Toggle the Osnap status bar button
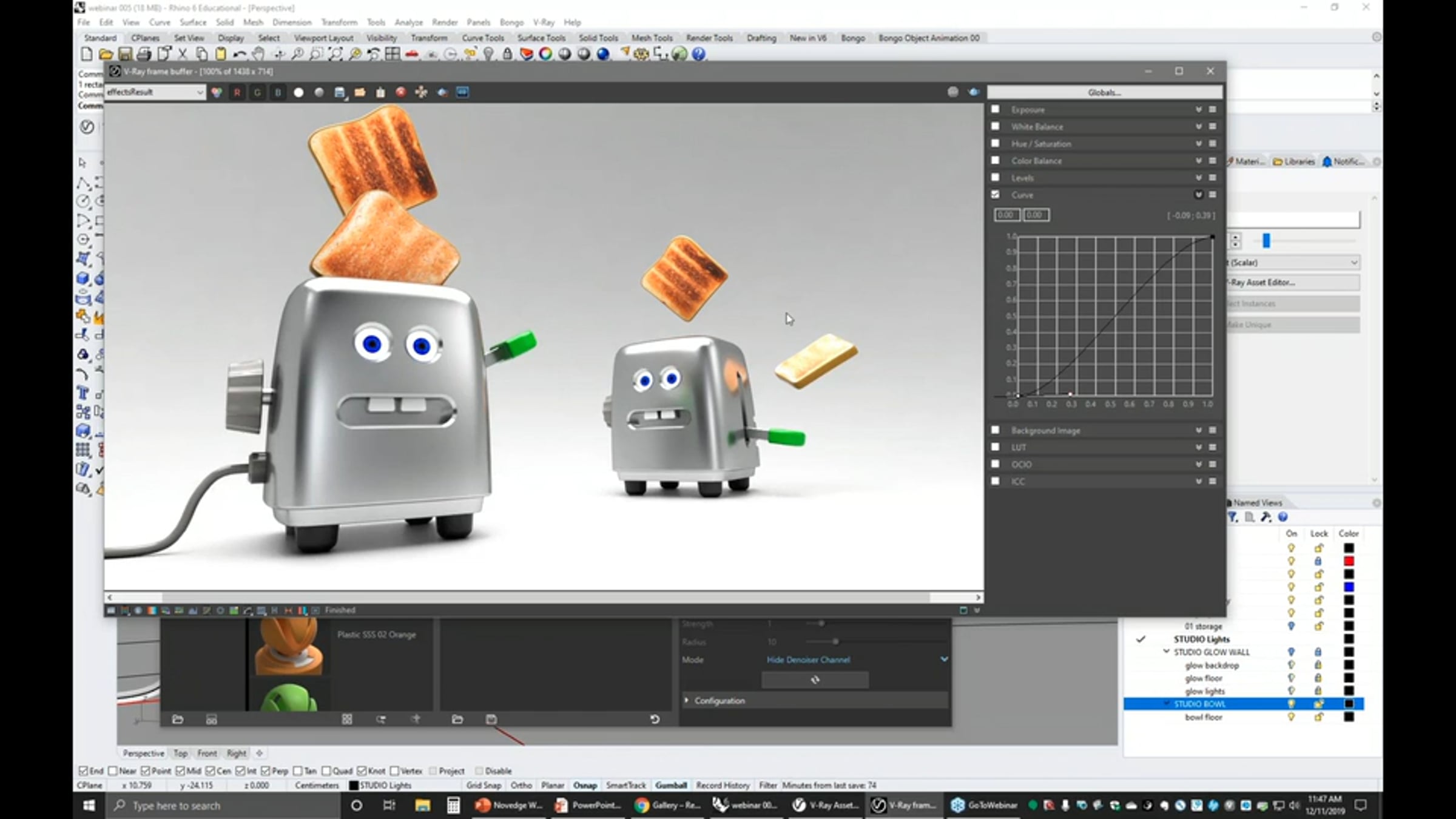The image size is (1456, 819). pos(585,785)
